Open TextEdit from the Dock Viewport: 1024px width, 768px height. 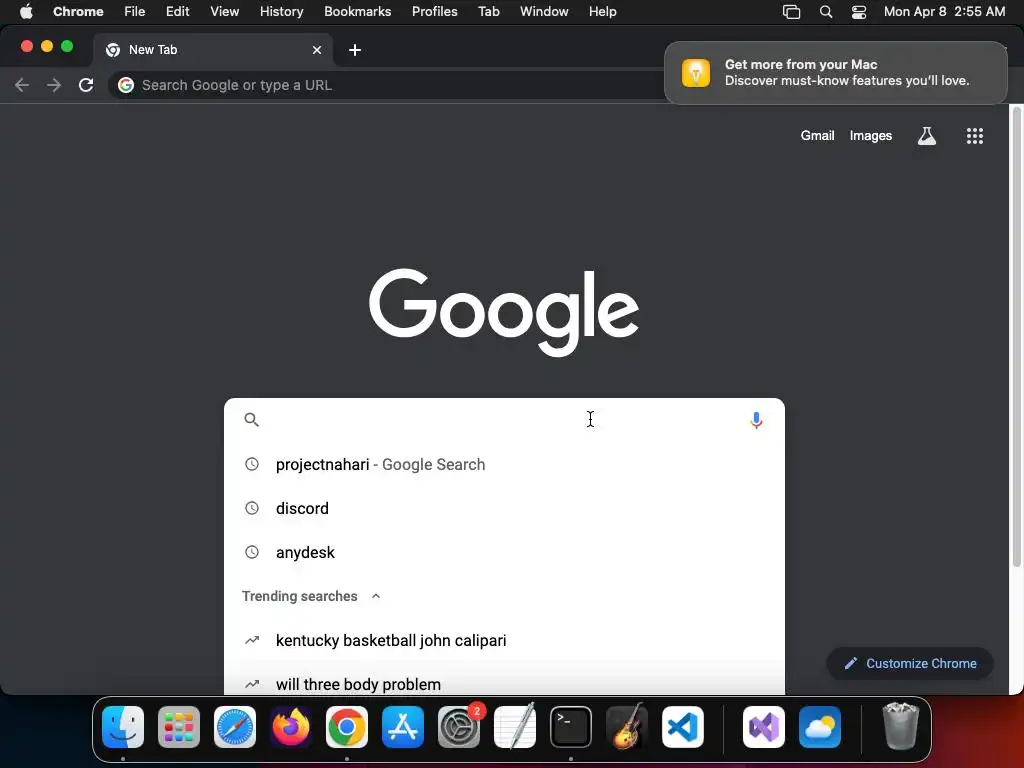515,727
